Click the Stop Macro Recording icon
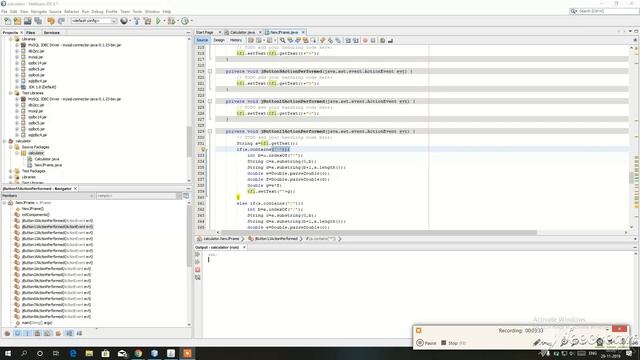Viewport: 640px width, 360px height. 373,40
